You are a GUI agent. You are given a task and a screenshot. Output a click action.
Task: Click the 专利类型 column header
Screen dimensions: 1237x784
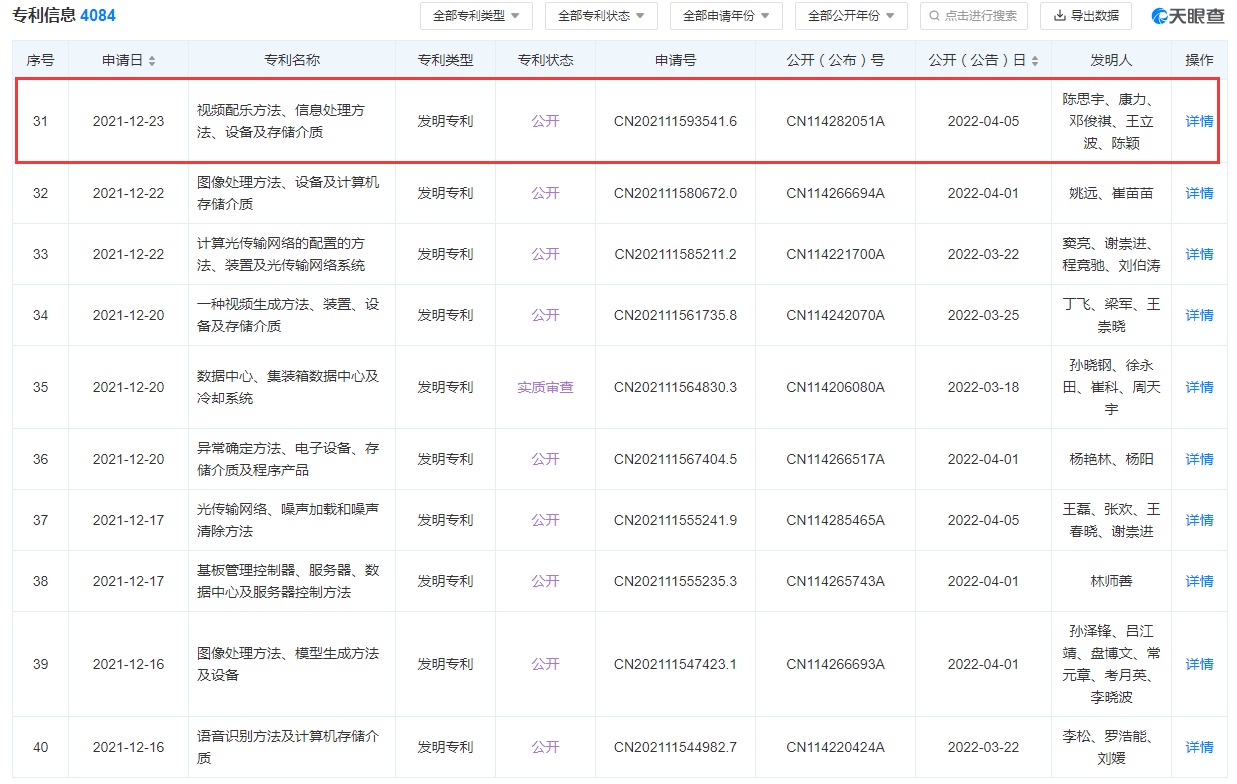click(x=445, y=60)
